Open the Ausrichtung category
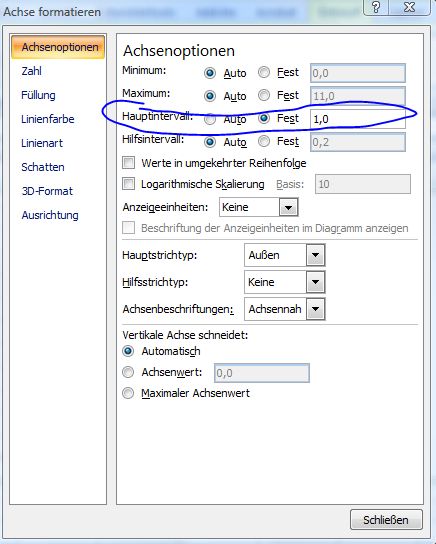The width and height of the screenshot is (436, 544). (50, 215)
